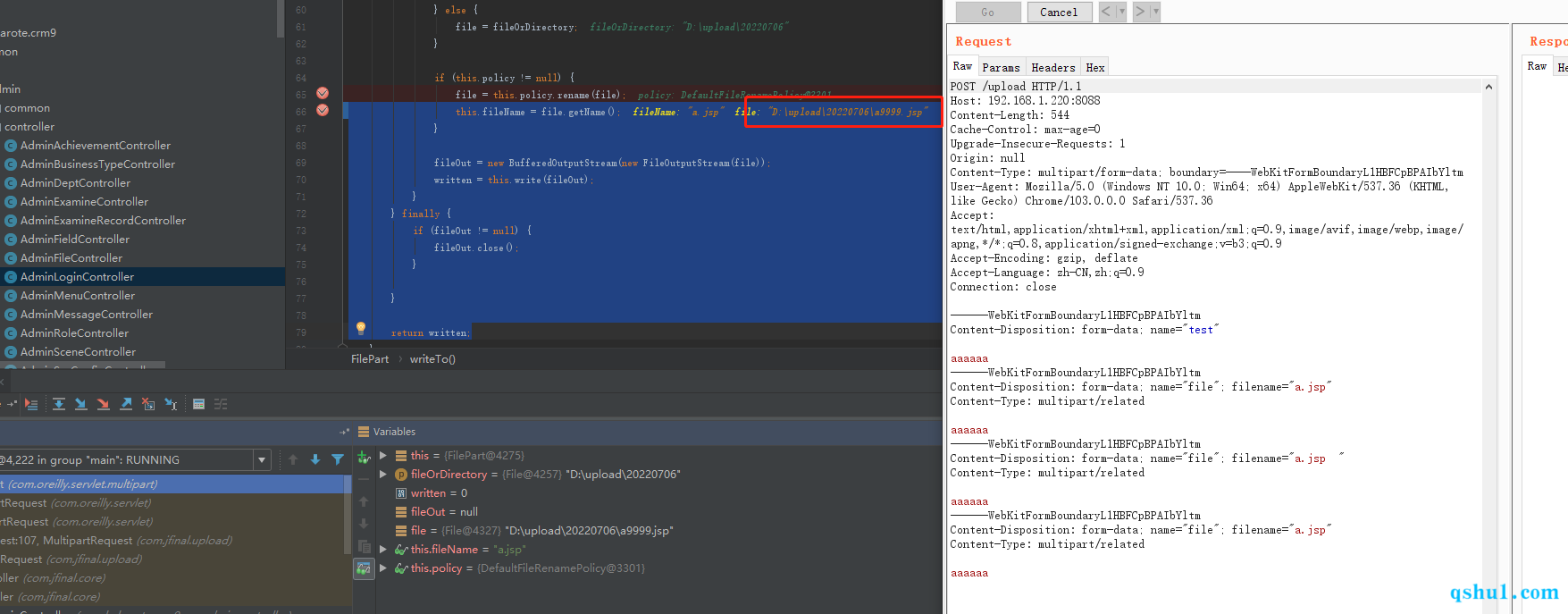The height and width of the screenshot is (614, 1568).
Task: Open AdminRoleController in the project tree
Action: [74, 333]
